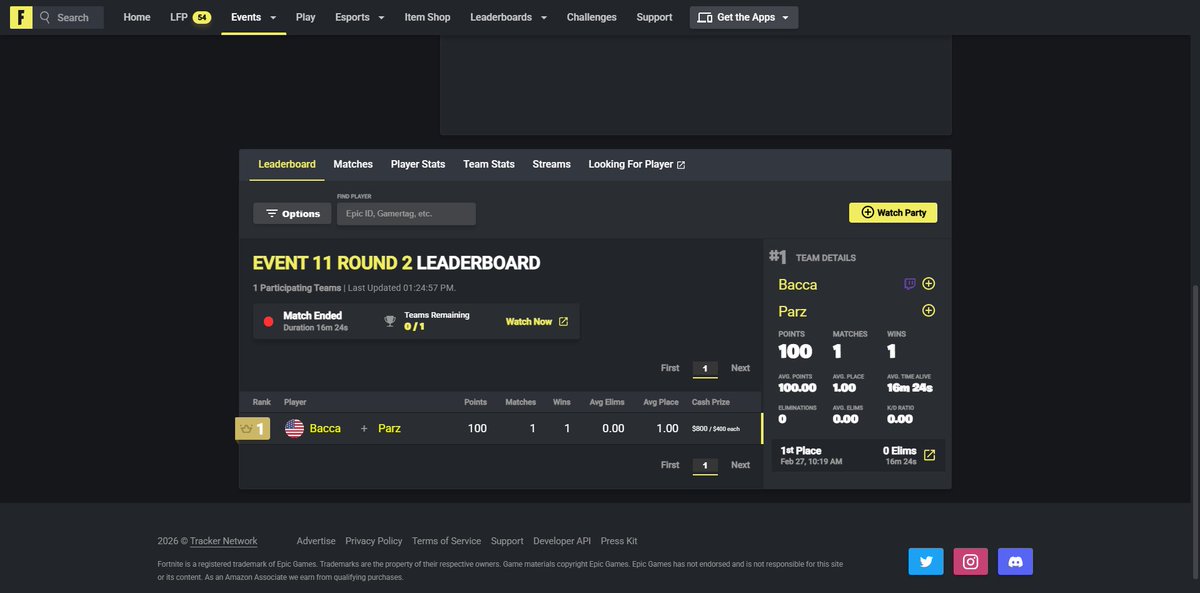Click the $800 / $400 each prize cell
The height and width of the screenshot is (593, 1200).
[716, 429]
